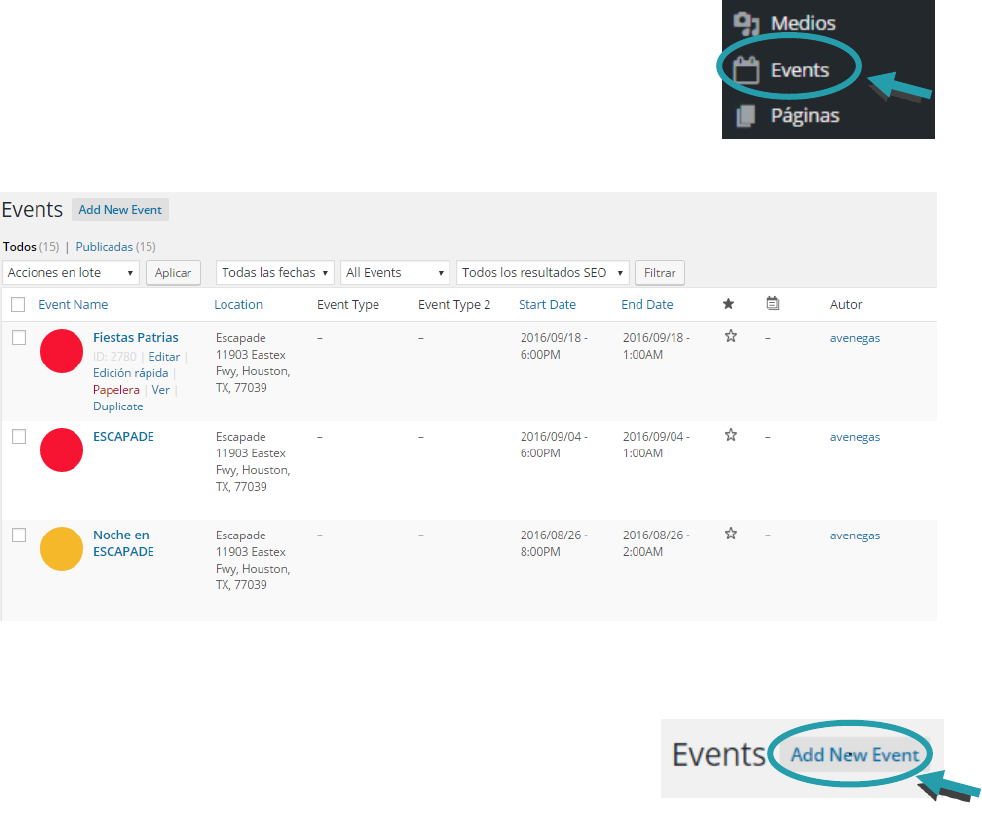Screen dimensions: 982x823
Task: Click the Filtrar button
Action: tap(659, 272)
